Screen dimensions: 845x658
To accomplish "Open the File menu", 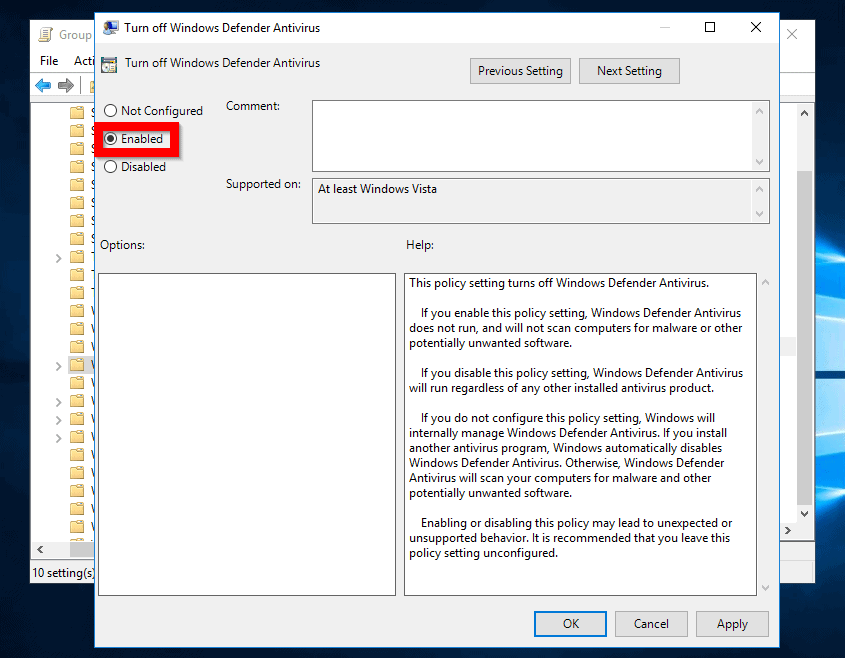I will 49,61.
